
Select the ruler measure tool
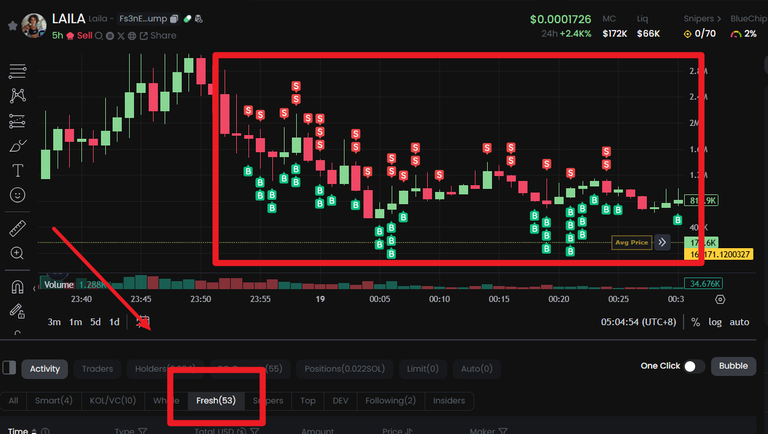(17, 229)
